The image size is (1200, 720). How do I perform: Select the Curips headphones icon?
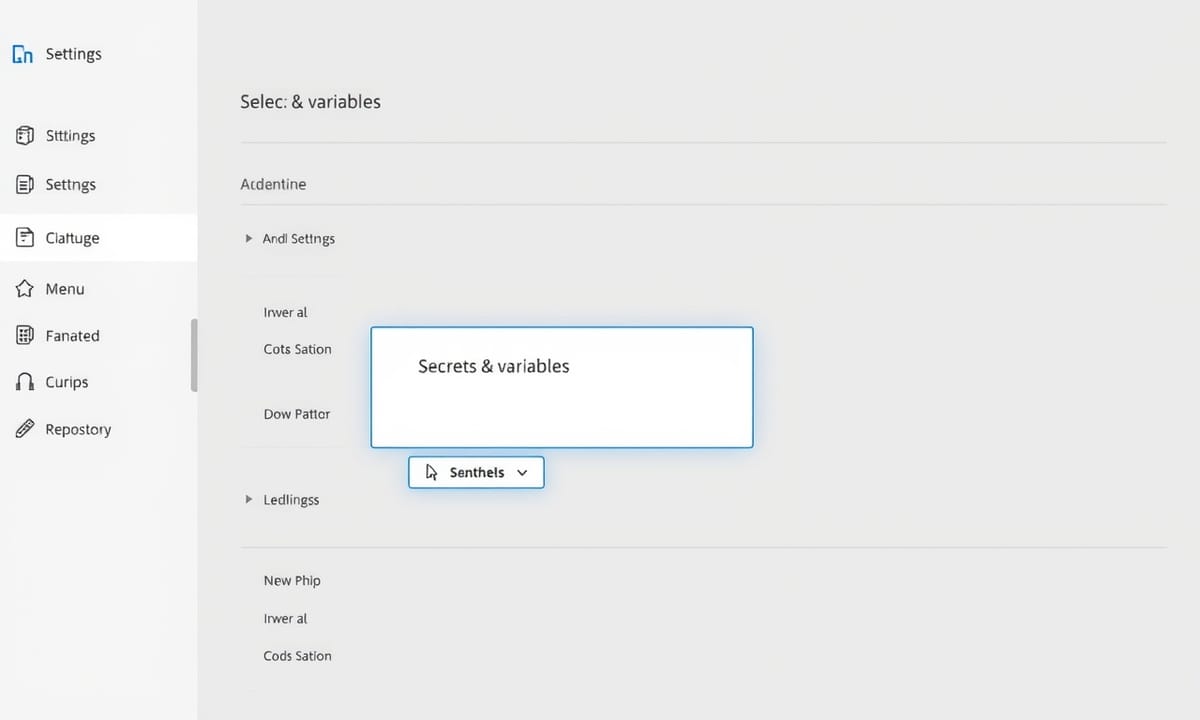(x=25, y=382)
